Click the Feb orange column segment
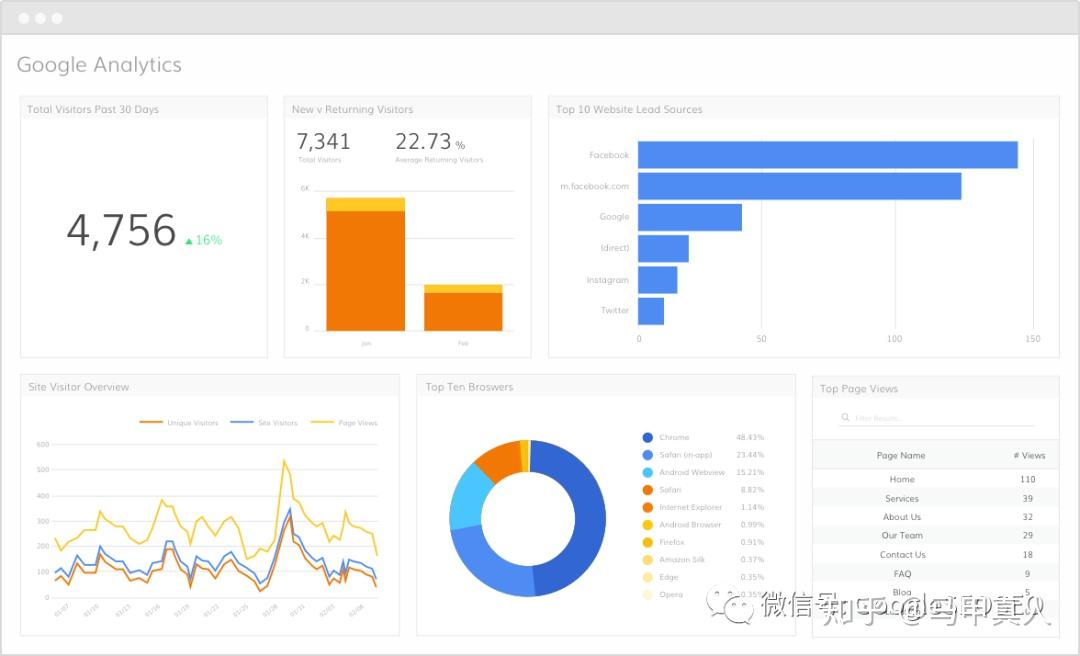The height and width of the screenshot is (656, 1080). tap(463, 312)
